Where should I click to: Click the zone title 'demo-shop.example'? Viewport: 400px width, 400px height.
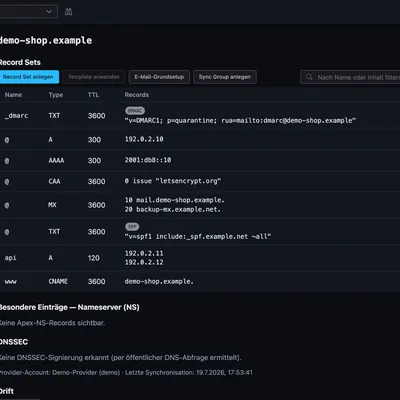[46, 41]
